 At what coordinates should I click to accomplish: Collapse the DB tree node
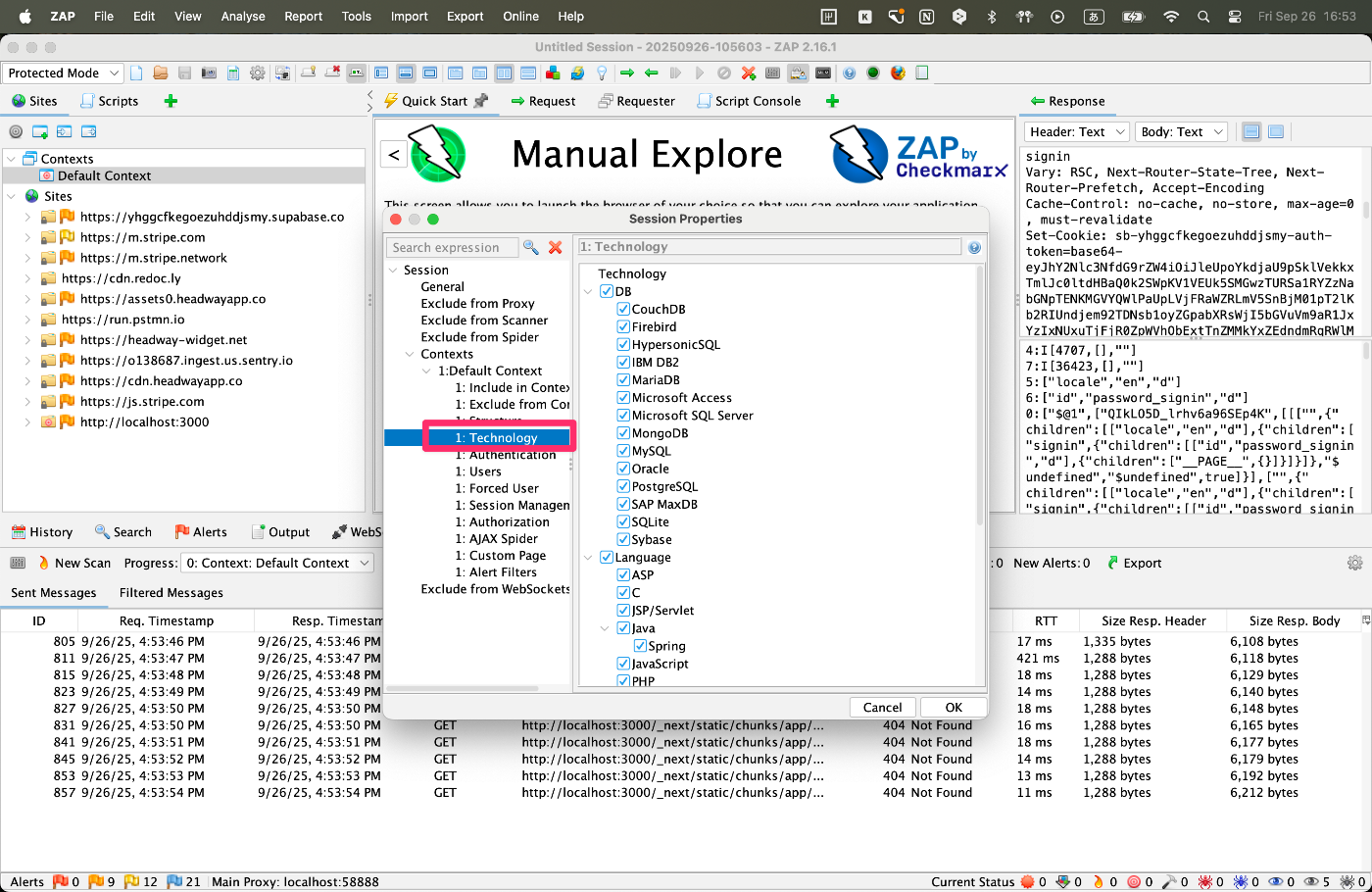coord(589,291)
